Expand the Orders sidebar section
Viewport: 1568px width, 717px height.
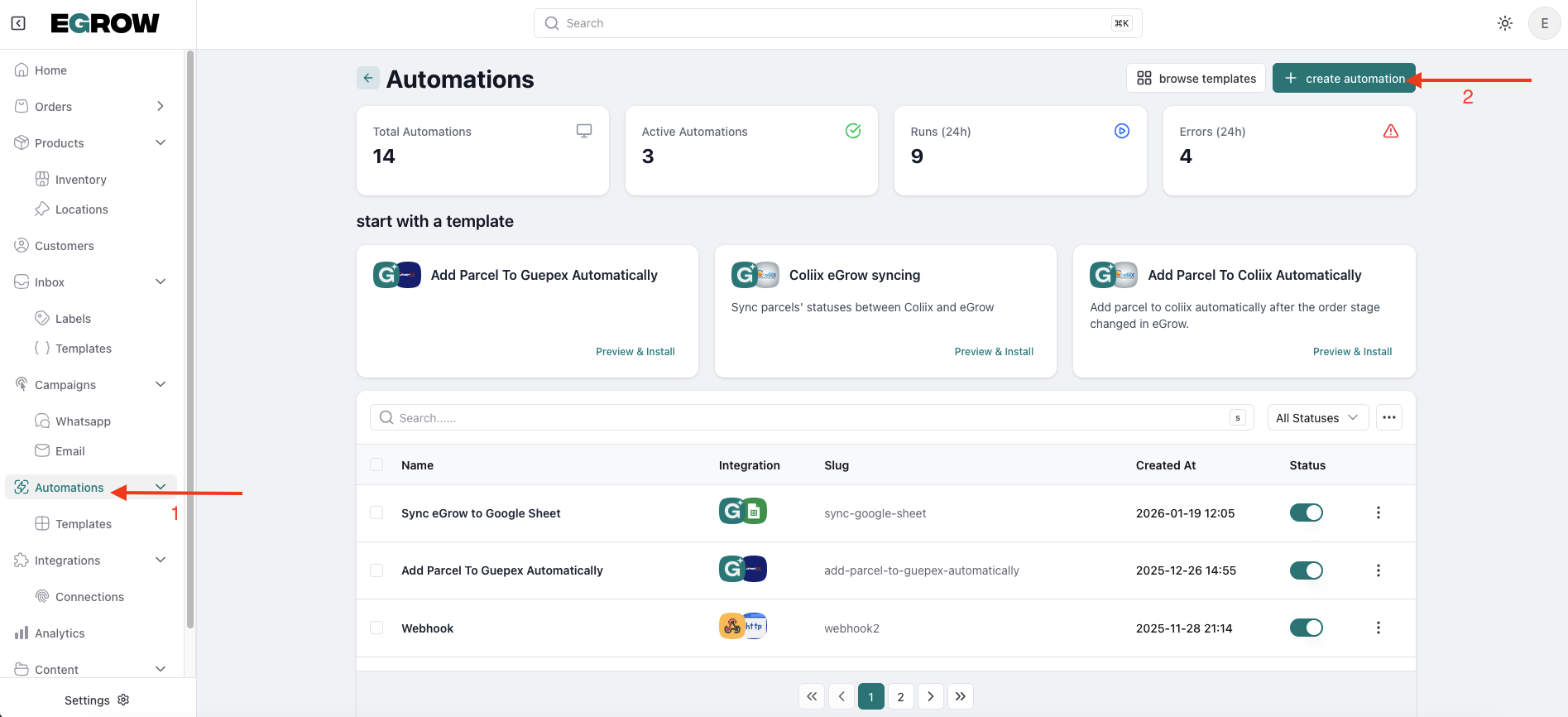tap(161, 106)
